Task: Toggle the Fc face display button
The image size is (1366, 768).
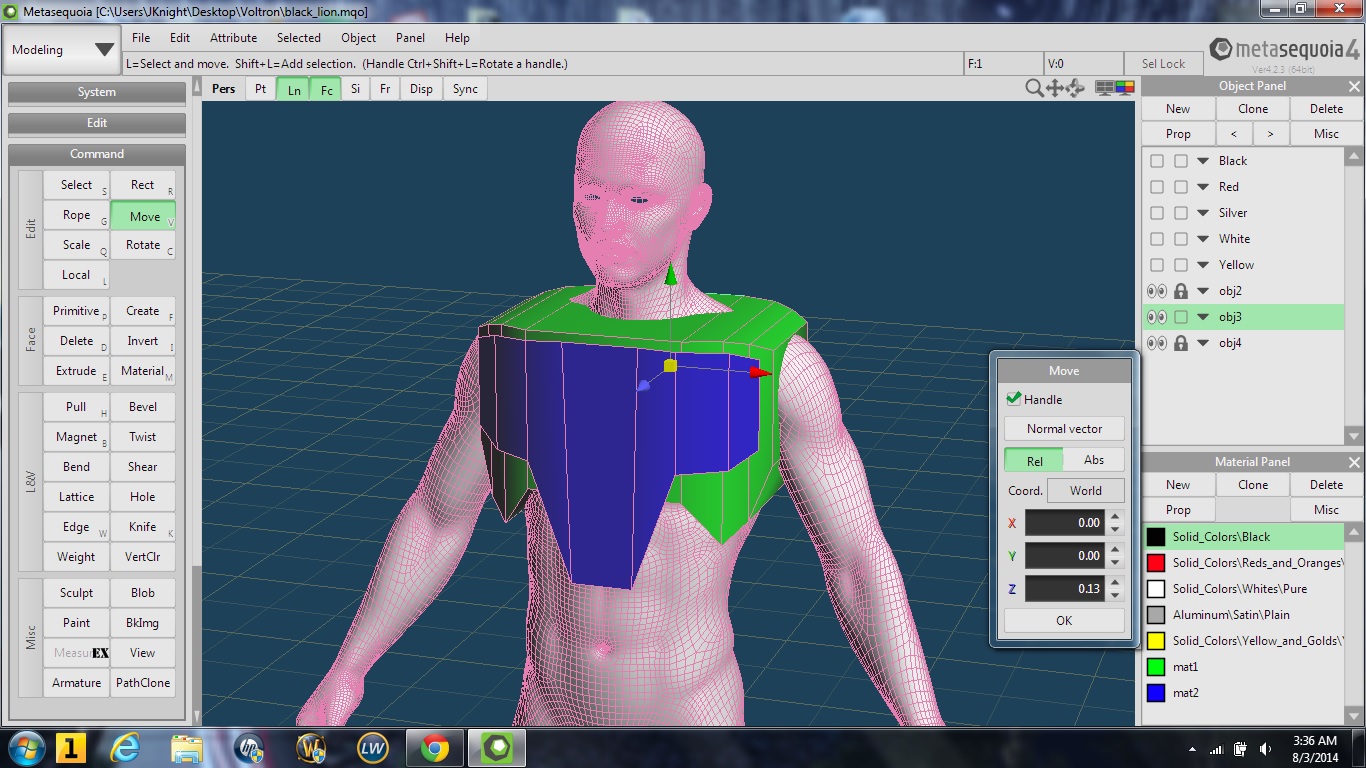Action: pyautogui.click(x=327, y=89)
